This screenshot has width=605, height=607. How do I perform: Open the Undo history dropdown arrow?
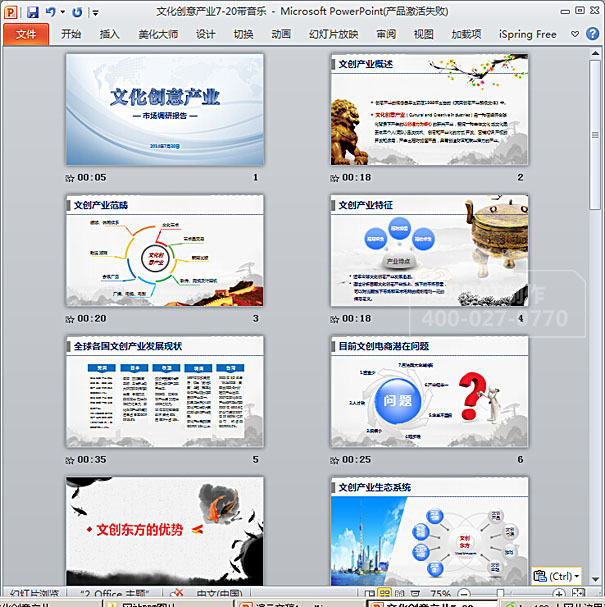tap(62, 13)
